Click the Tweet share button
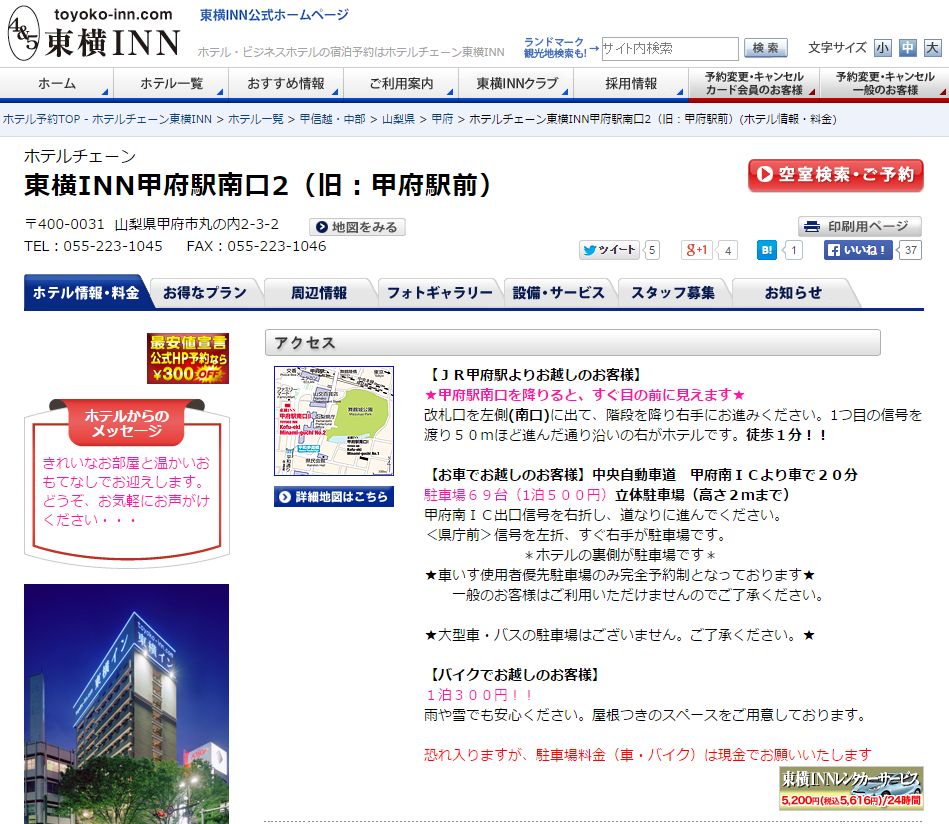 coord(609,249)
